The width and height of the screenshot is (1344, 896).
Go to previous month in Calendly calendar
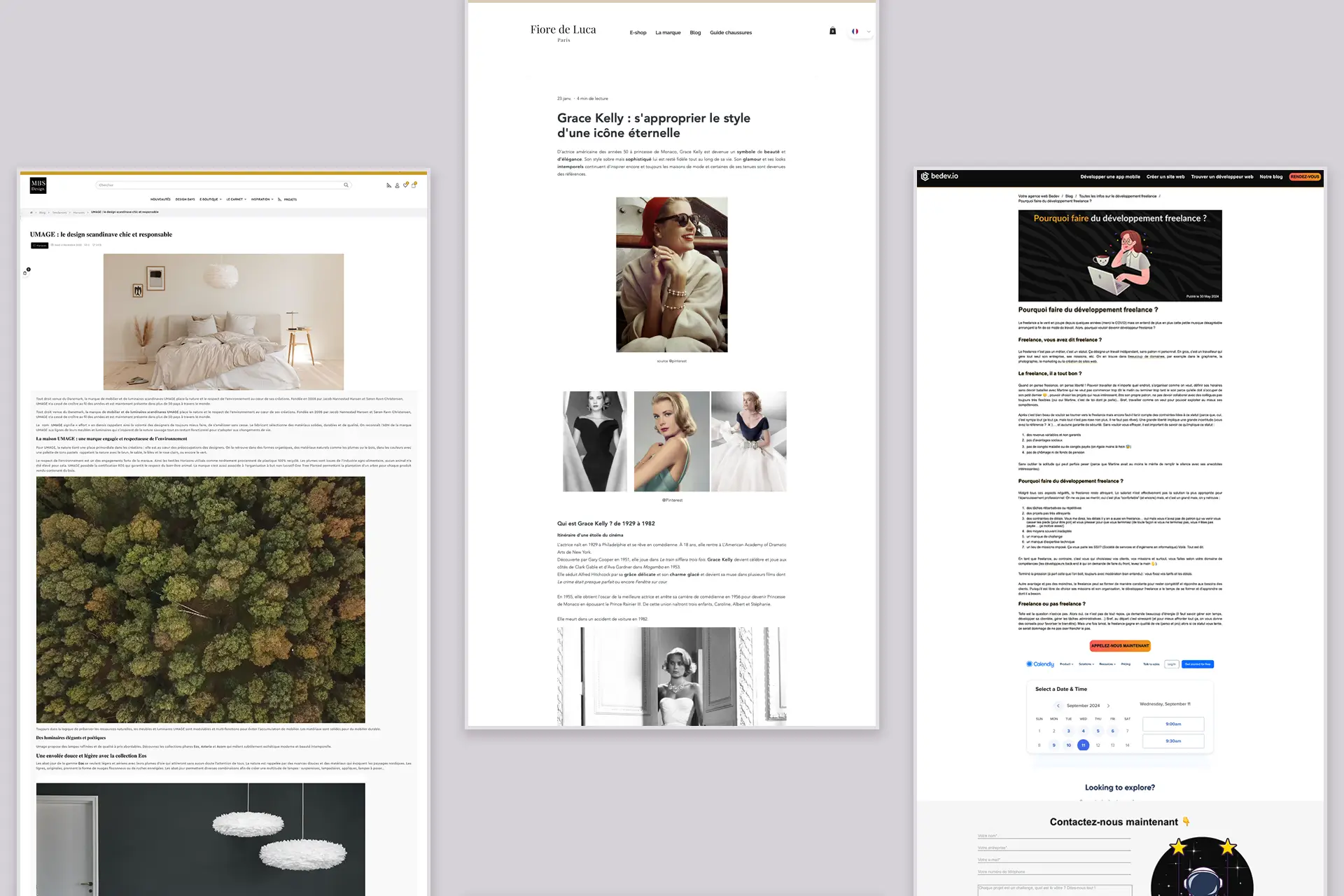click(x=1058, y=706)
